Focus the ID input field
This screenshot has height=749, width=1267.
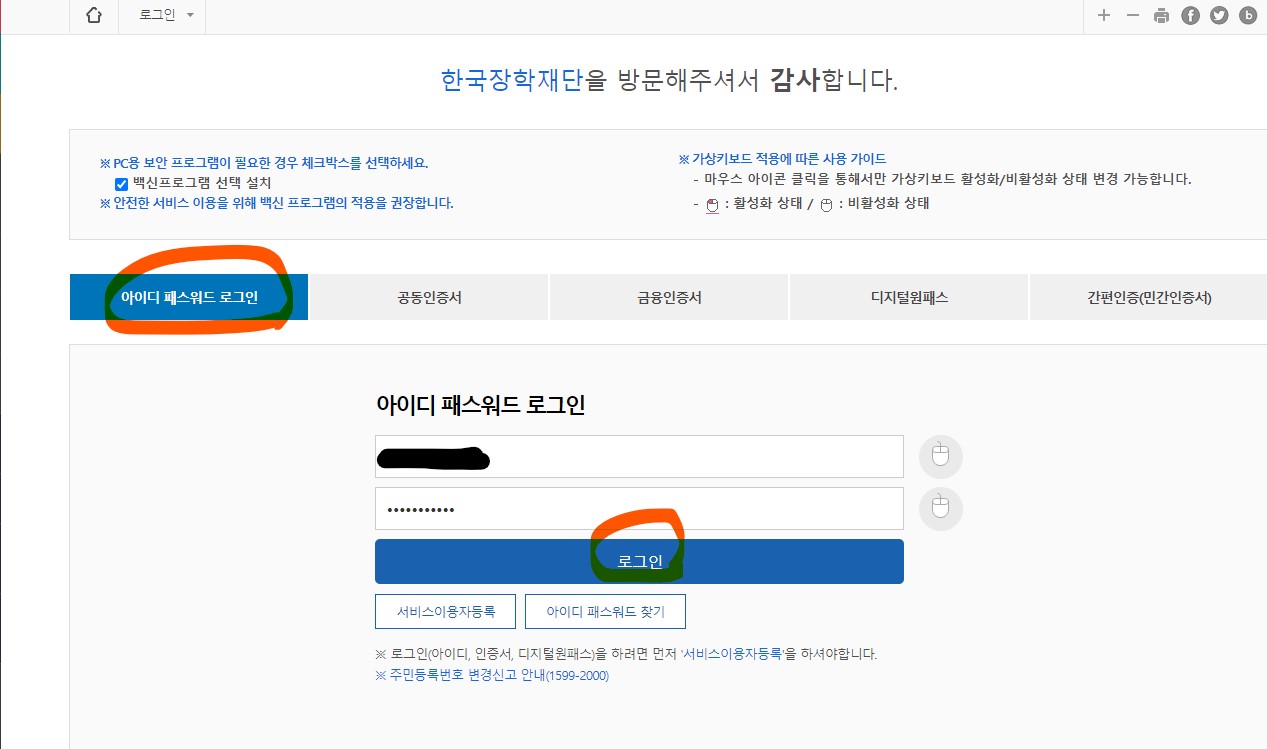(x=639, y=456)
